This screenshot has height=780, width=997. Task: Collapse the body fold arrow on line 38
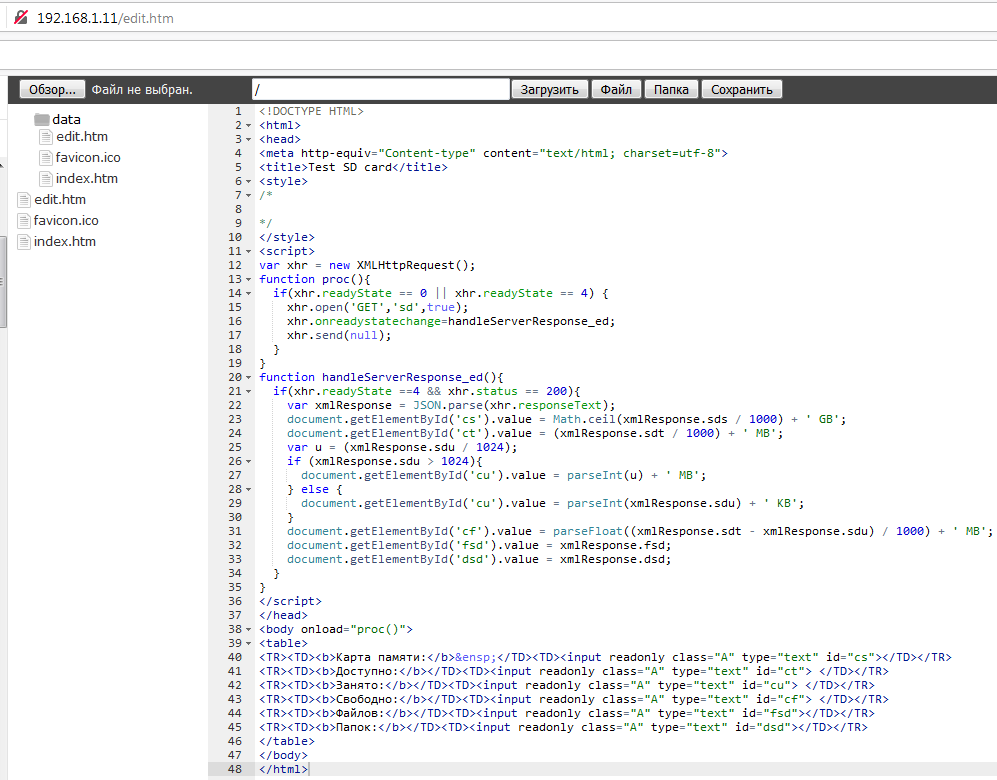pos(249,630)
